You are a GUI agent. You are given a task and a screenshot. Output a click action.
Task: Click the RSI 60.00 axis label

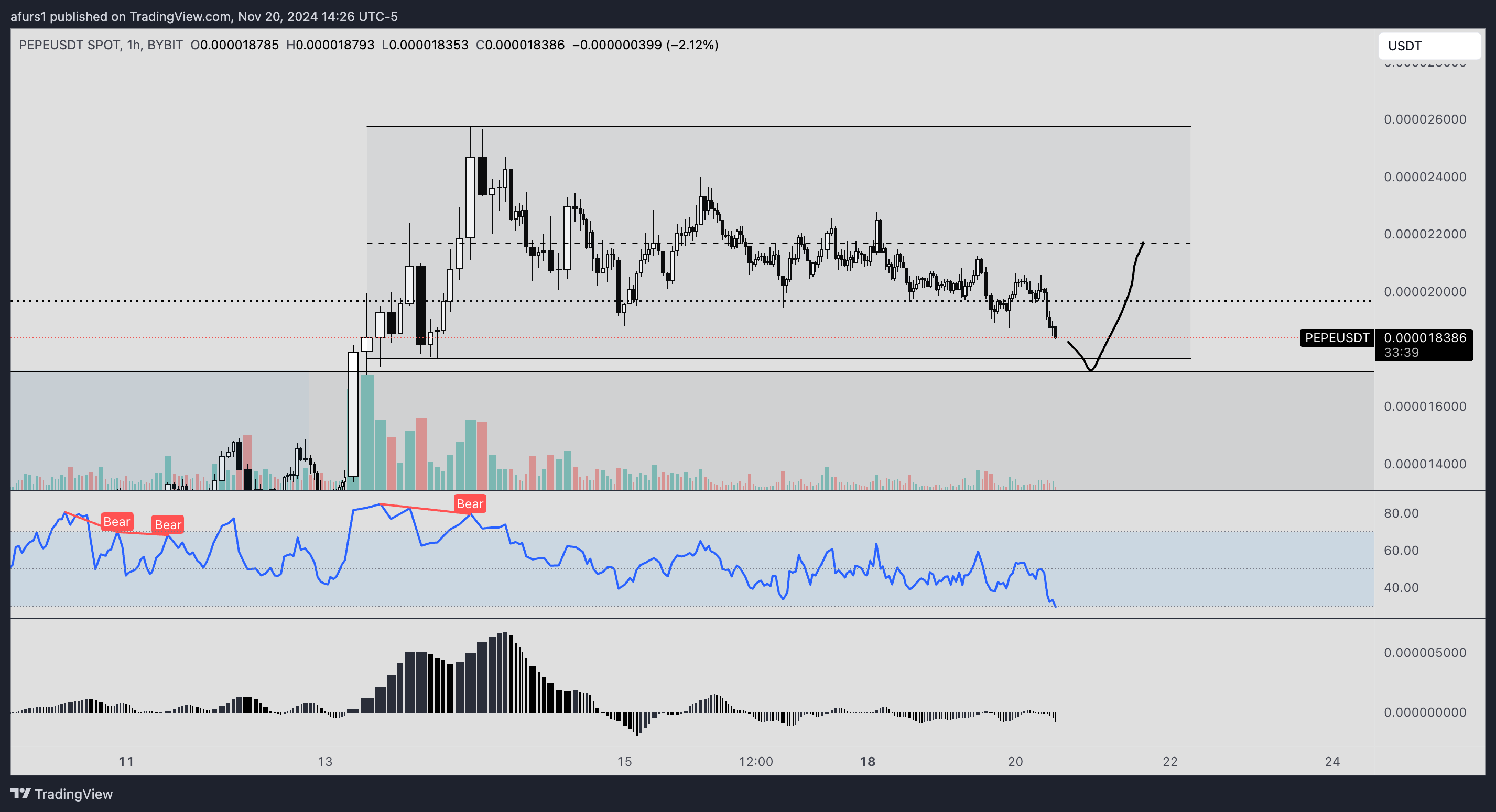click(x=1401, y=550)
